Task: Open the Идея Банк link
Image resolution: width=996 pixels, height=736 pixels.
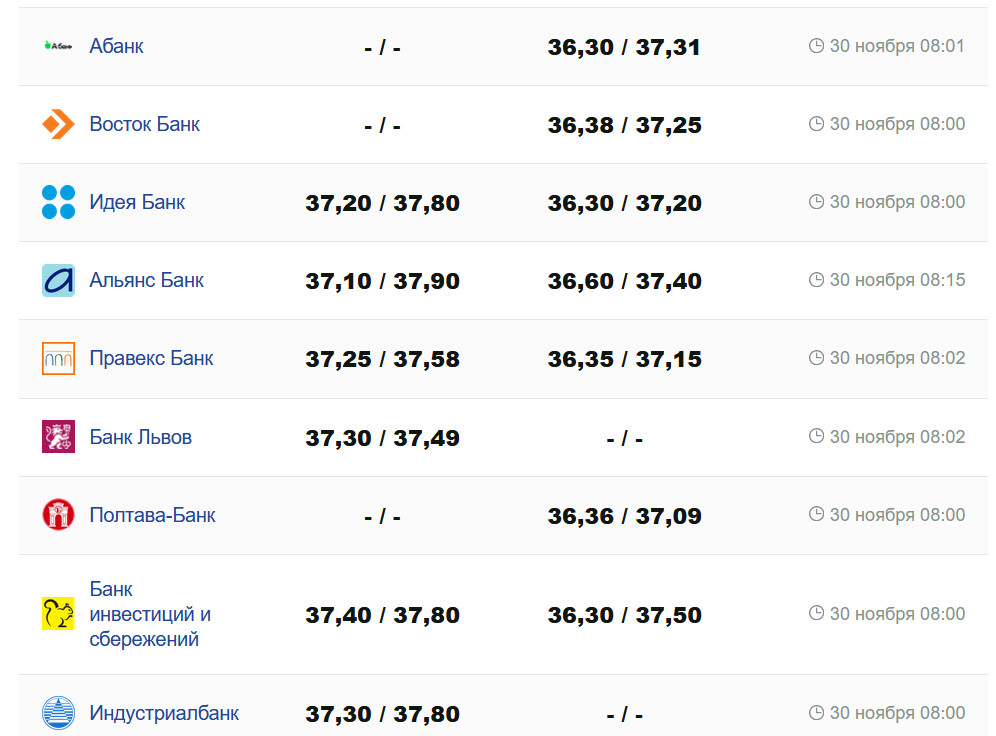Action: click(137, 202)
